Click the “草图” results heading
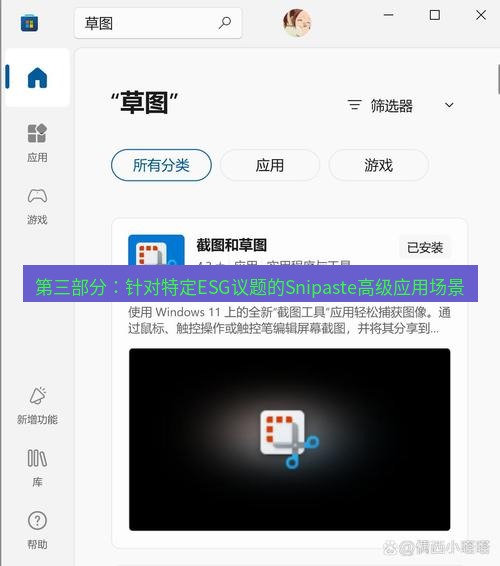500x566 pixels. tap(144, 103)
